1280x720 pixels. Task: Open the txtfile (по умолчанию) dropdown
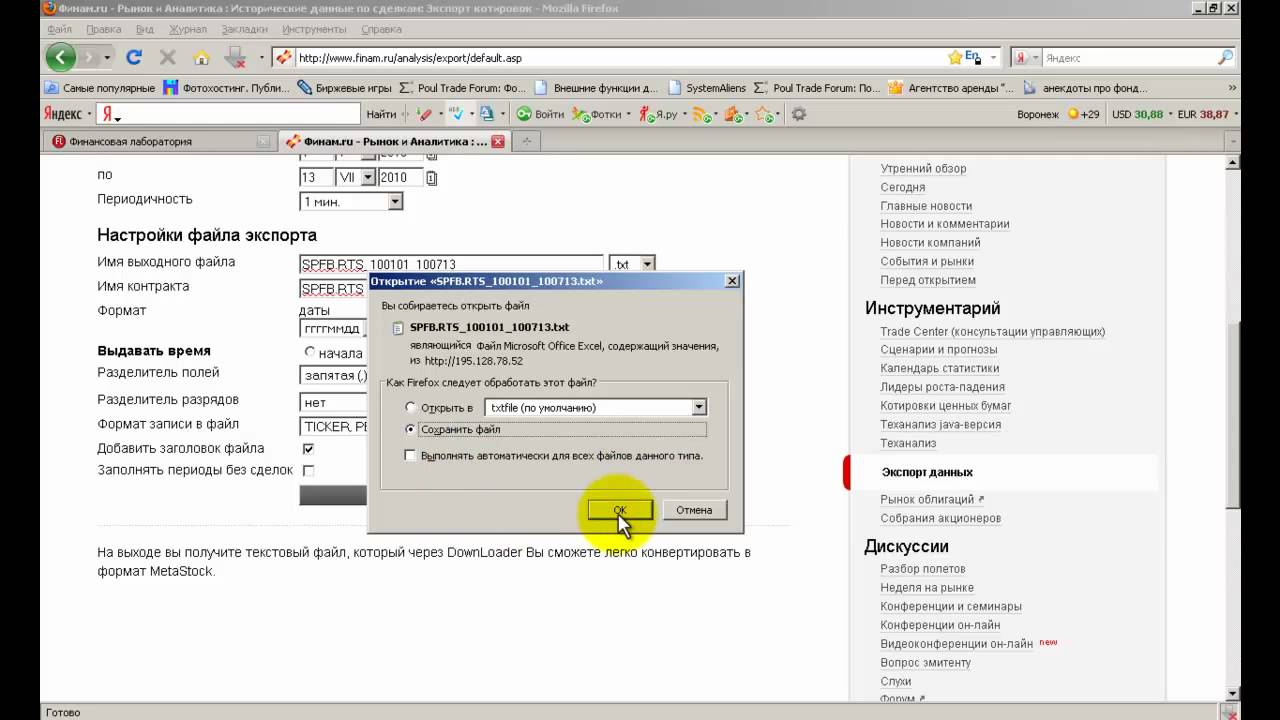click(595, 407)
